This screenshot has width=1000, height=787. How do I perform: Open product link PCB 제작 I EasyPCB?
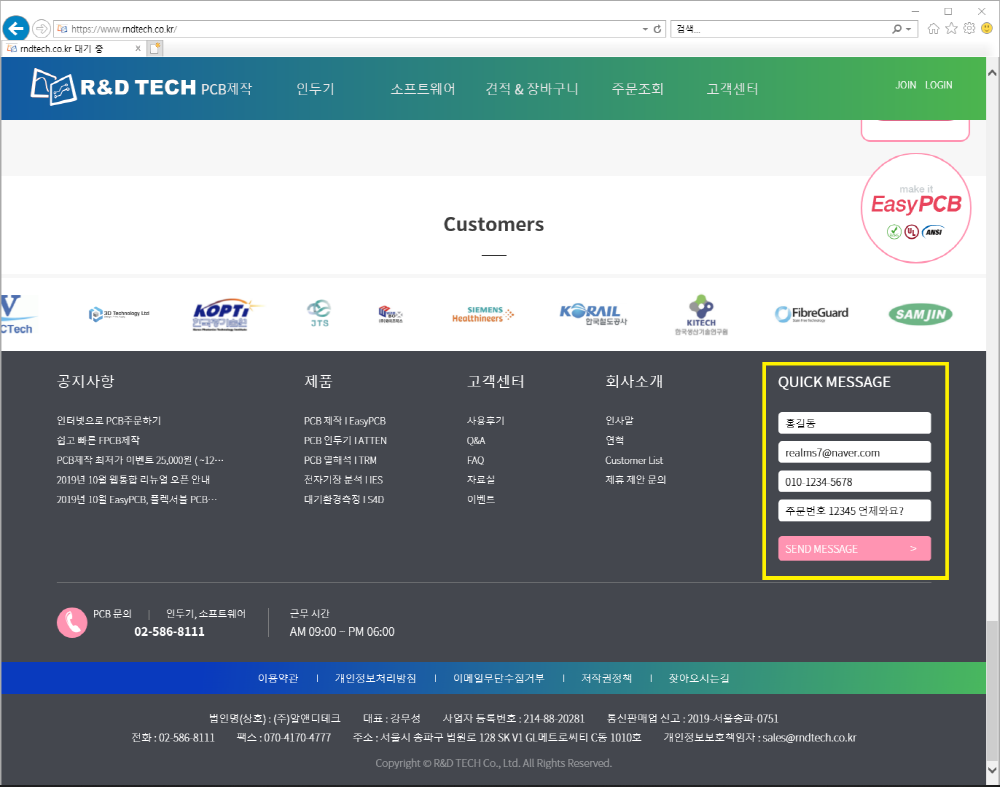(345, 421)
